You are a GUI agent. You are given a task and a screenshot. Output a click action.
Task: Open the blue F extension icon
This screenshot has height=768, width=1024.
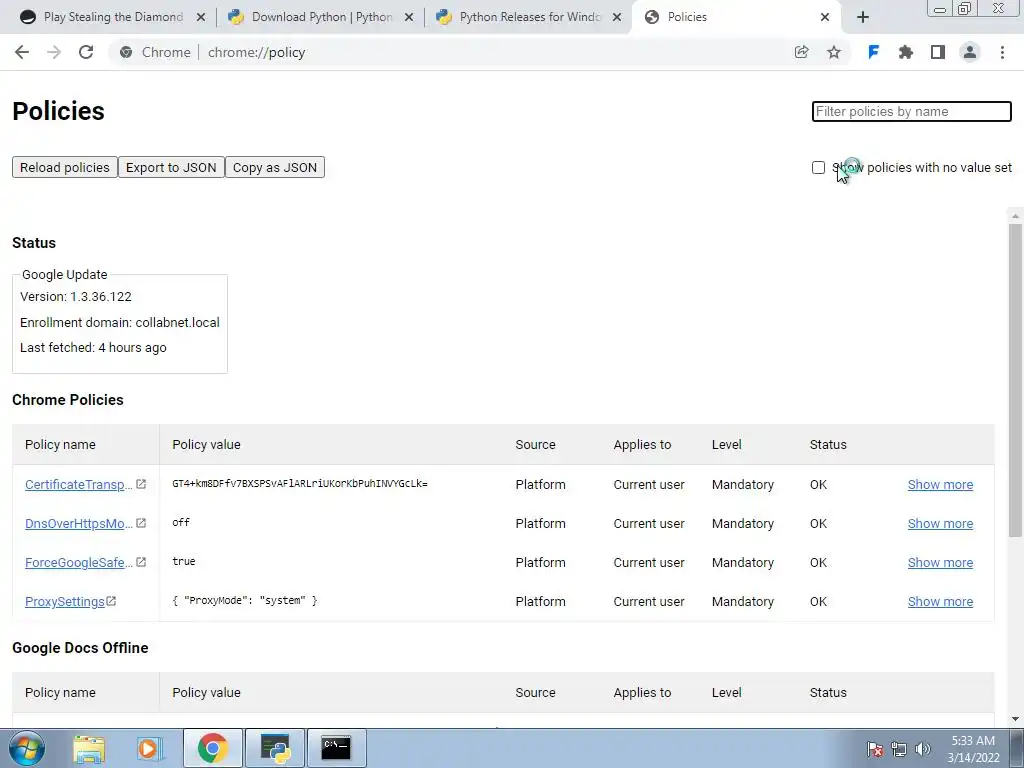[873, 52]
